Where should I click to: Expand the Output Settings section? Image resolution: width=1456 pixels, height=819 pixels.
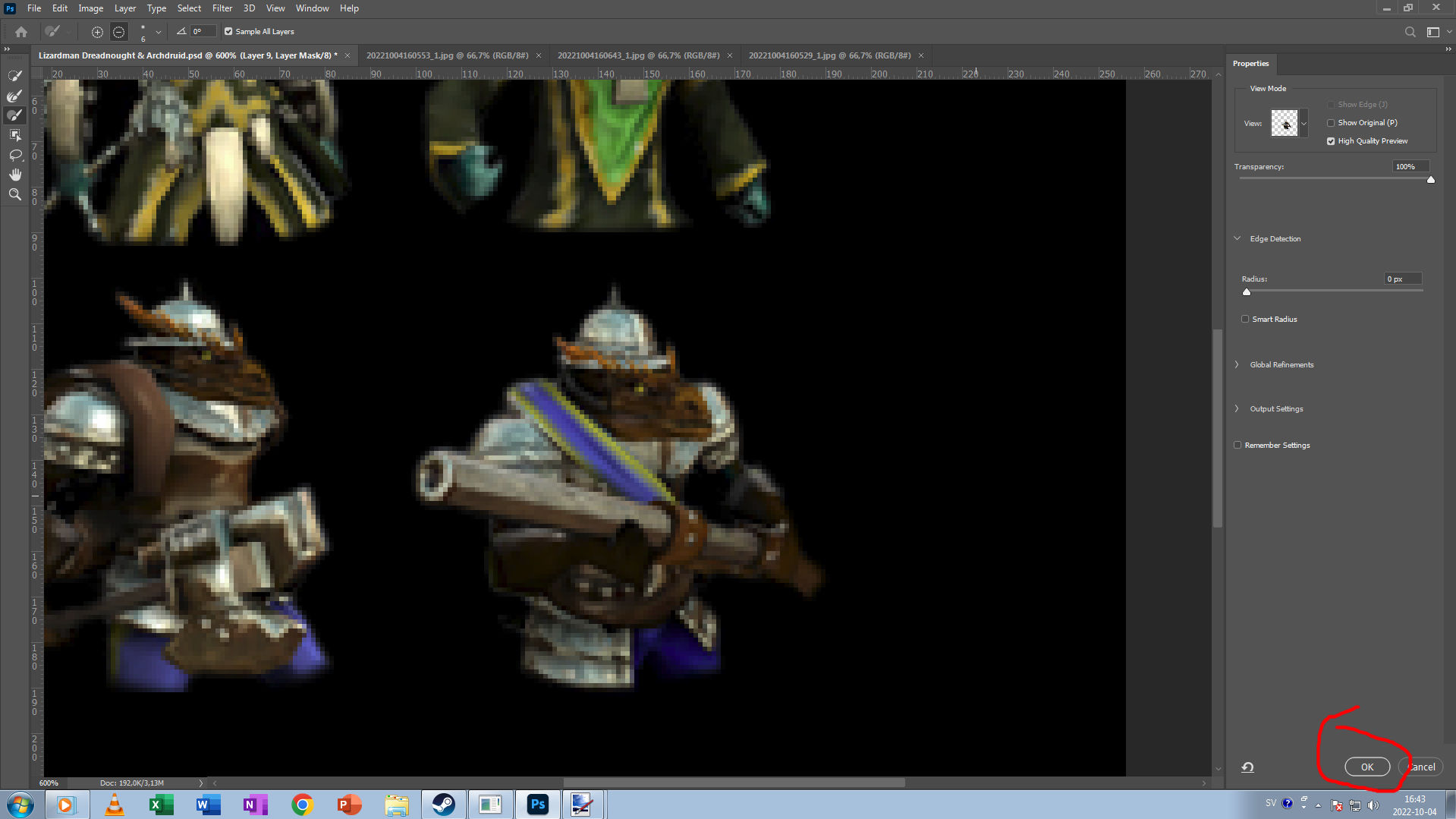(1237, 408)
